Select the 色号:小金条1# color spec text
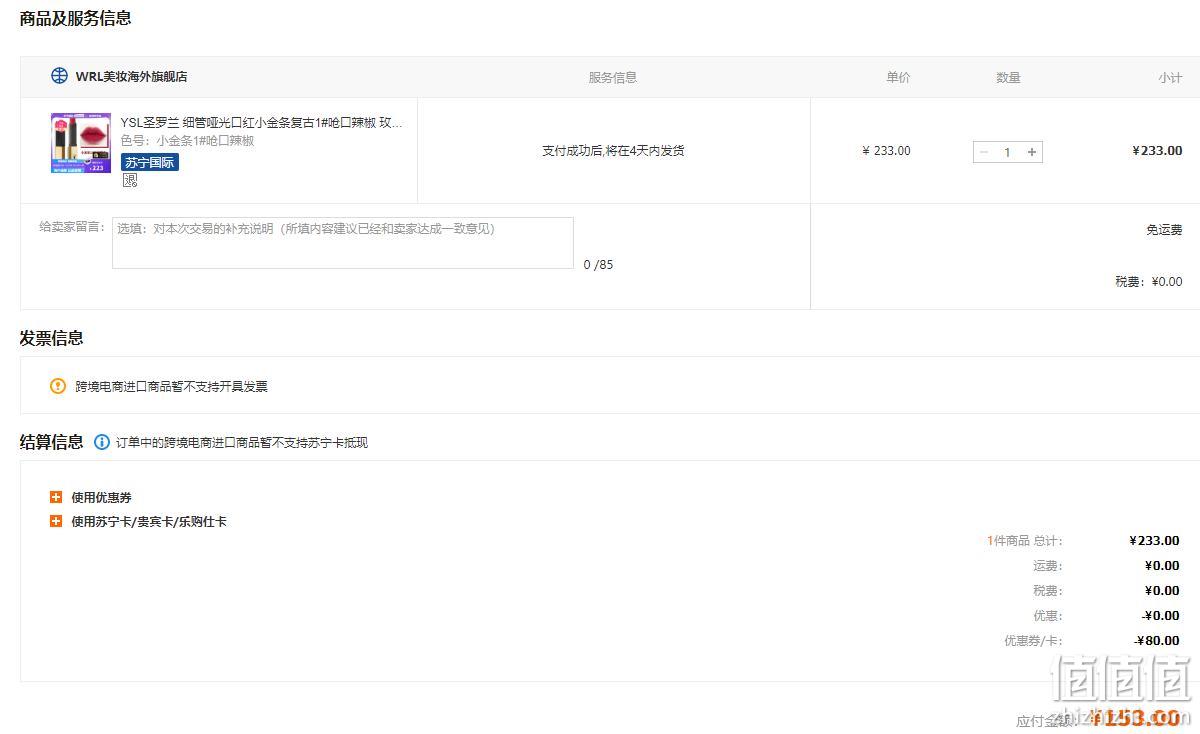Screen dimensions: 1200x734 [188, 141]
